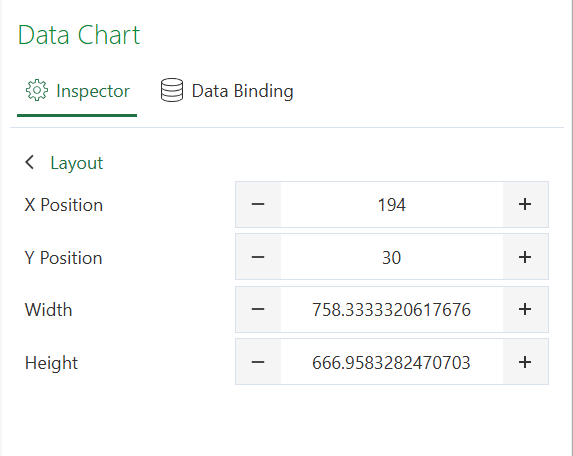This screenshot has width=573, height=456.
Task: Select the Inspector tab label
Action: click(93, 91)
